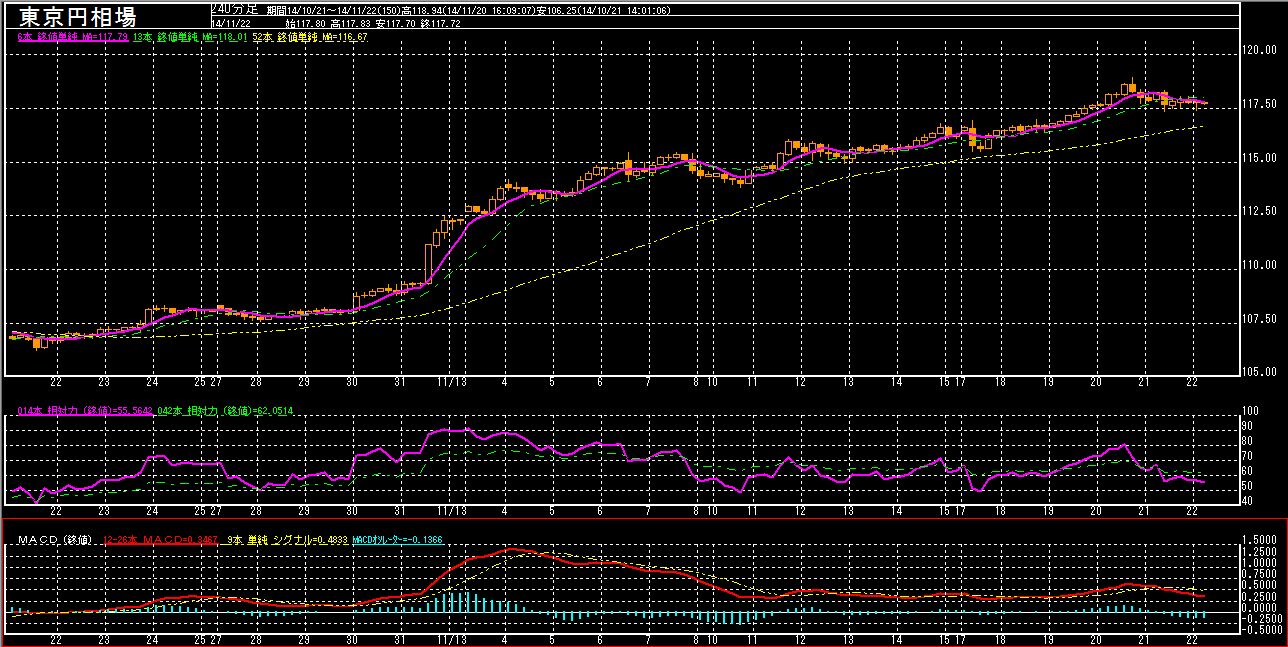The width and height of the screenshot is (1288, 647).
Task: Click the 1.5000 MACD axis label
Action: click(x=1257, y=540)
